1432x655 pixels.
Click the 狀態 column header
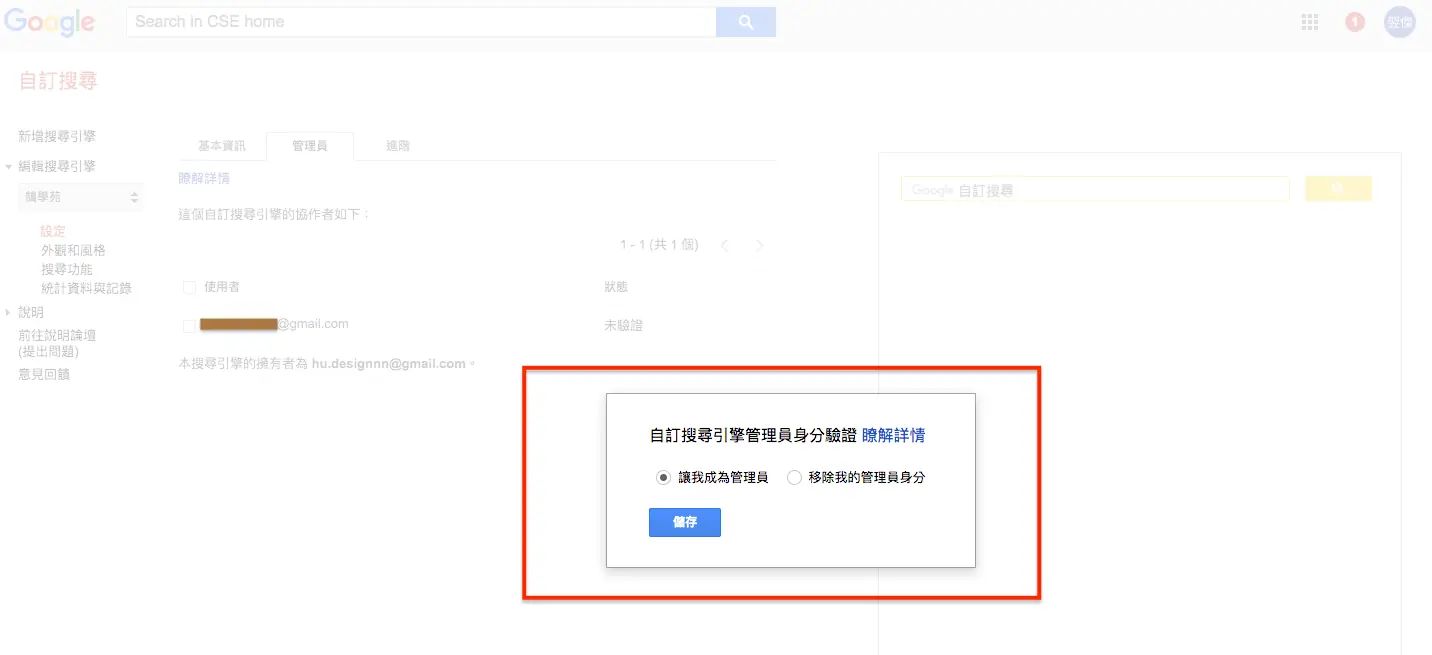616,287
